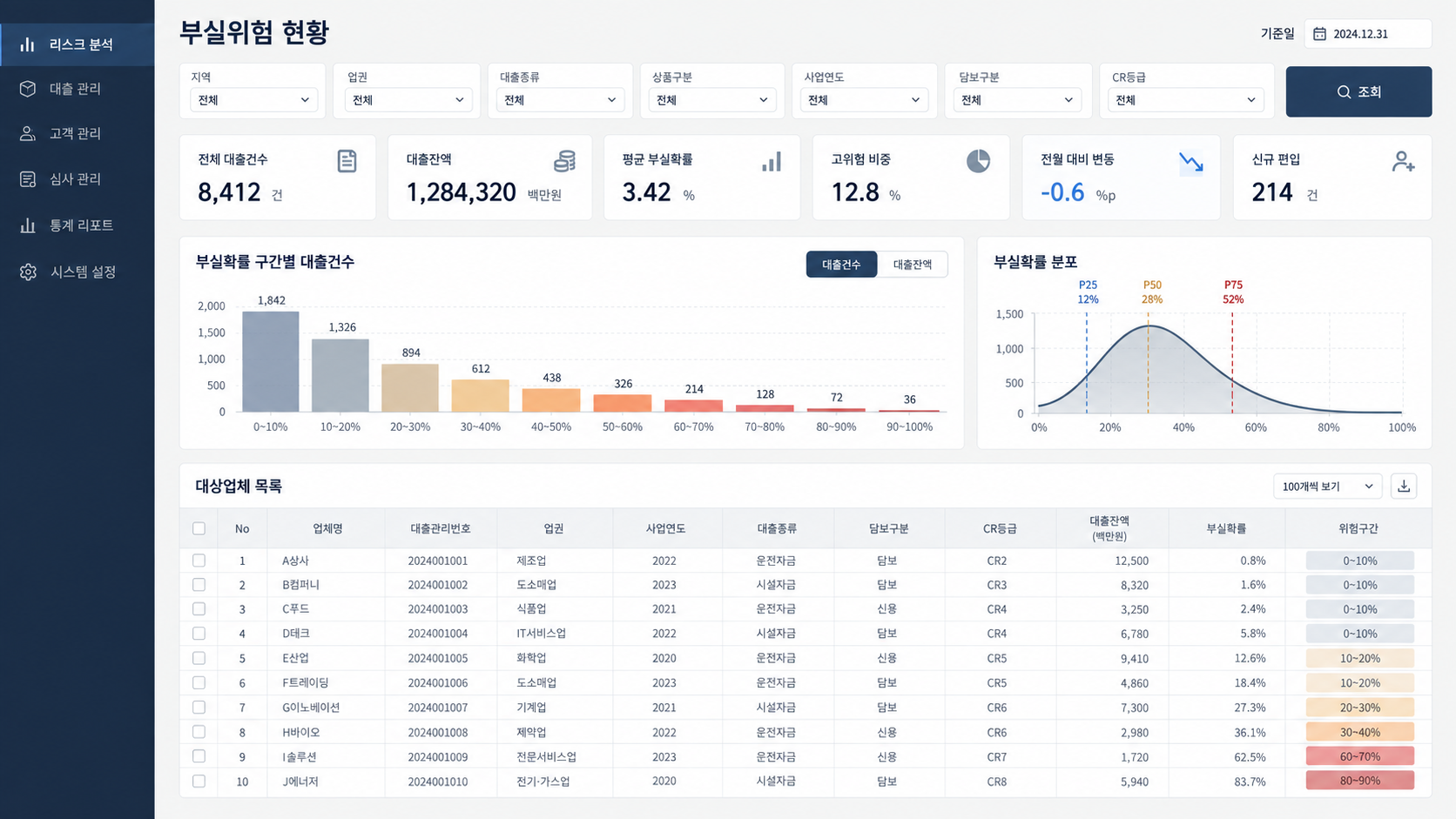This screenshot has width=1456, height=819.
Task: Check the box for A상사 row
Action: 199,561
